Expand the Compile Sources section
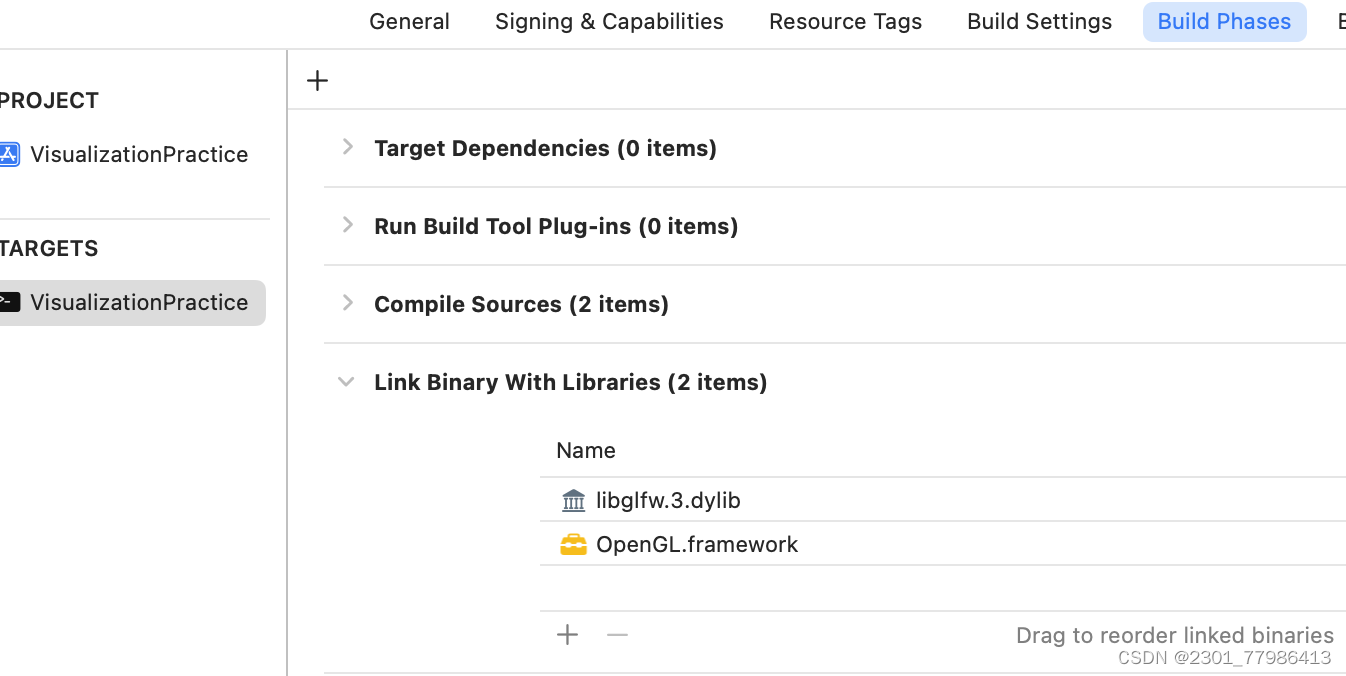 347,303
